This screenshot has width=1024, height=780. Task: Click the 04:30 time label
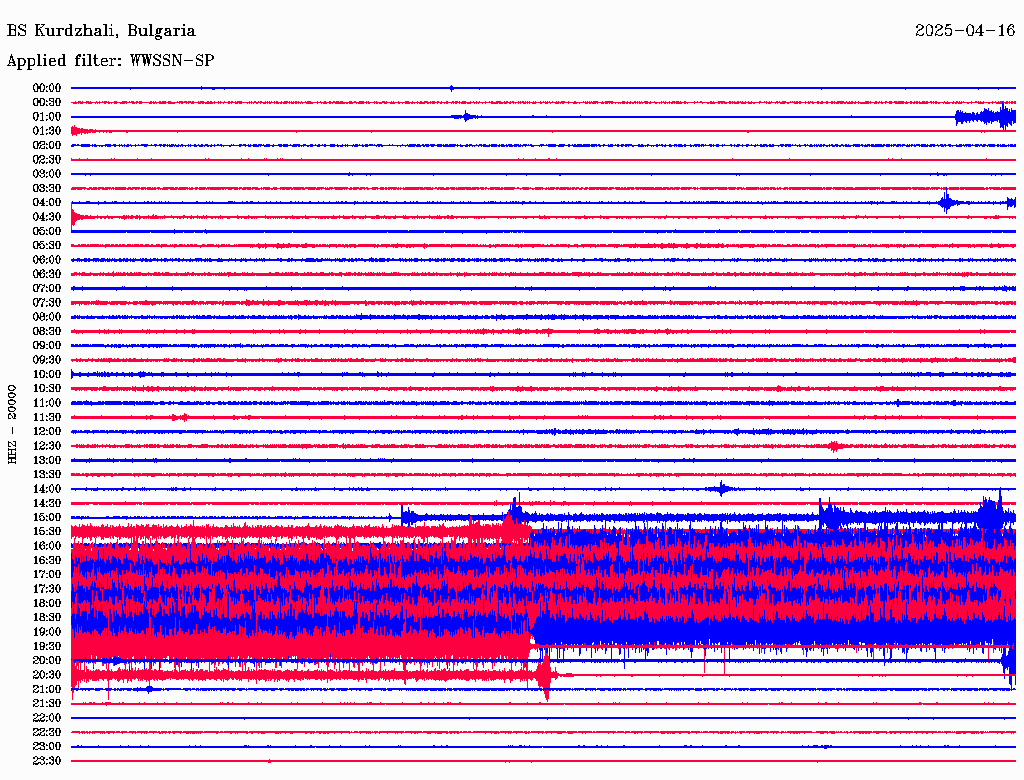(47, 216)
